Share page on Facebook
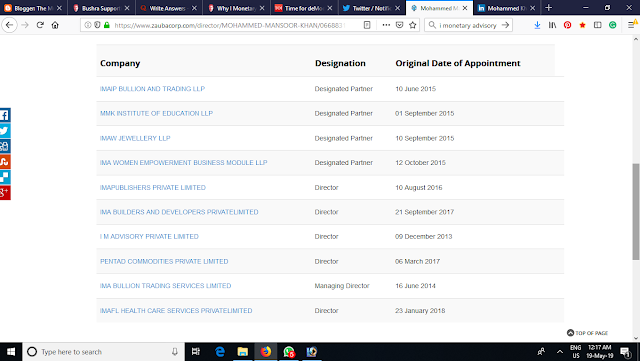Screen dimensions: 640x361 point(5,115)
